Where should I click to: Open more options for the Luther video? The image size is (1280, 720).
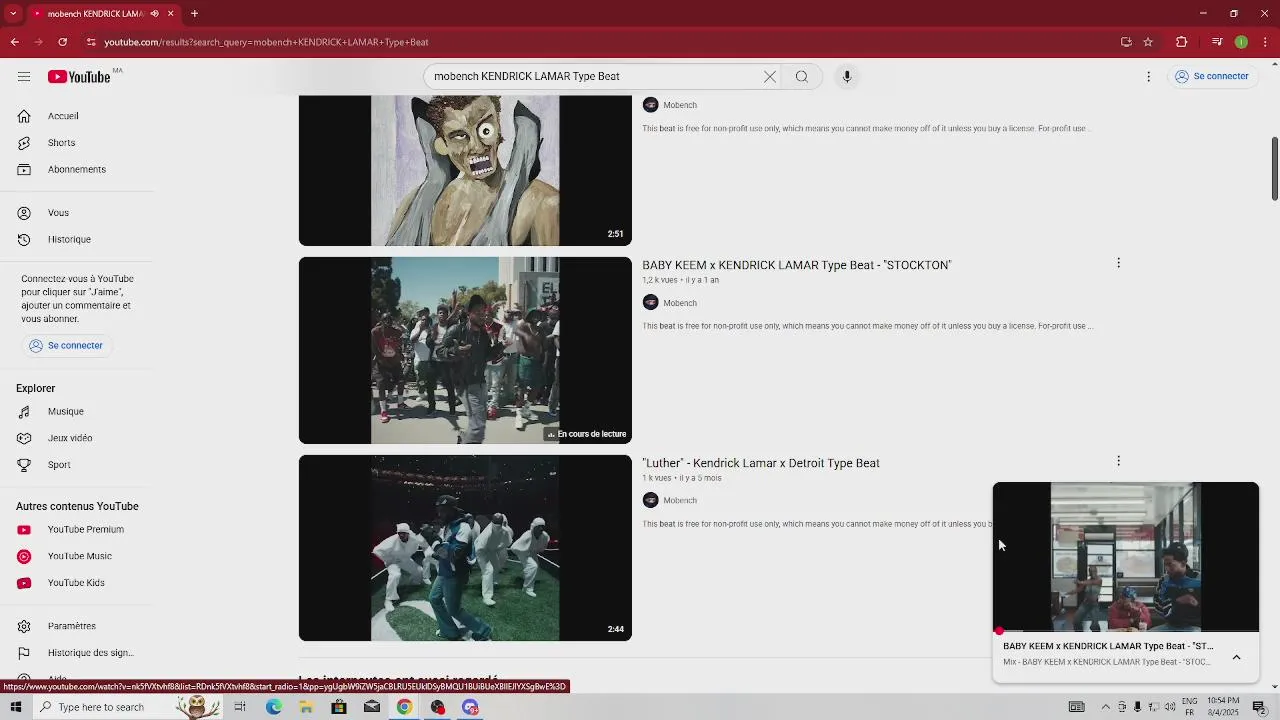tap(1118, 461)
